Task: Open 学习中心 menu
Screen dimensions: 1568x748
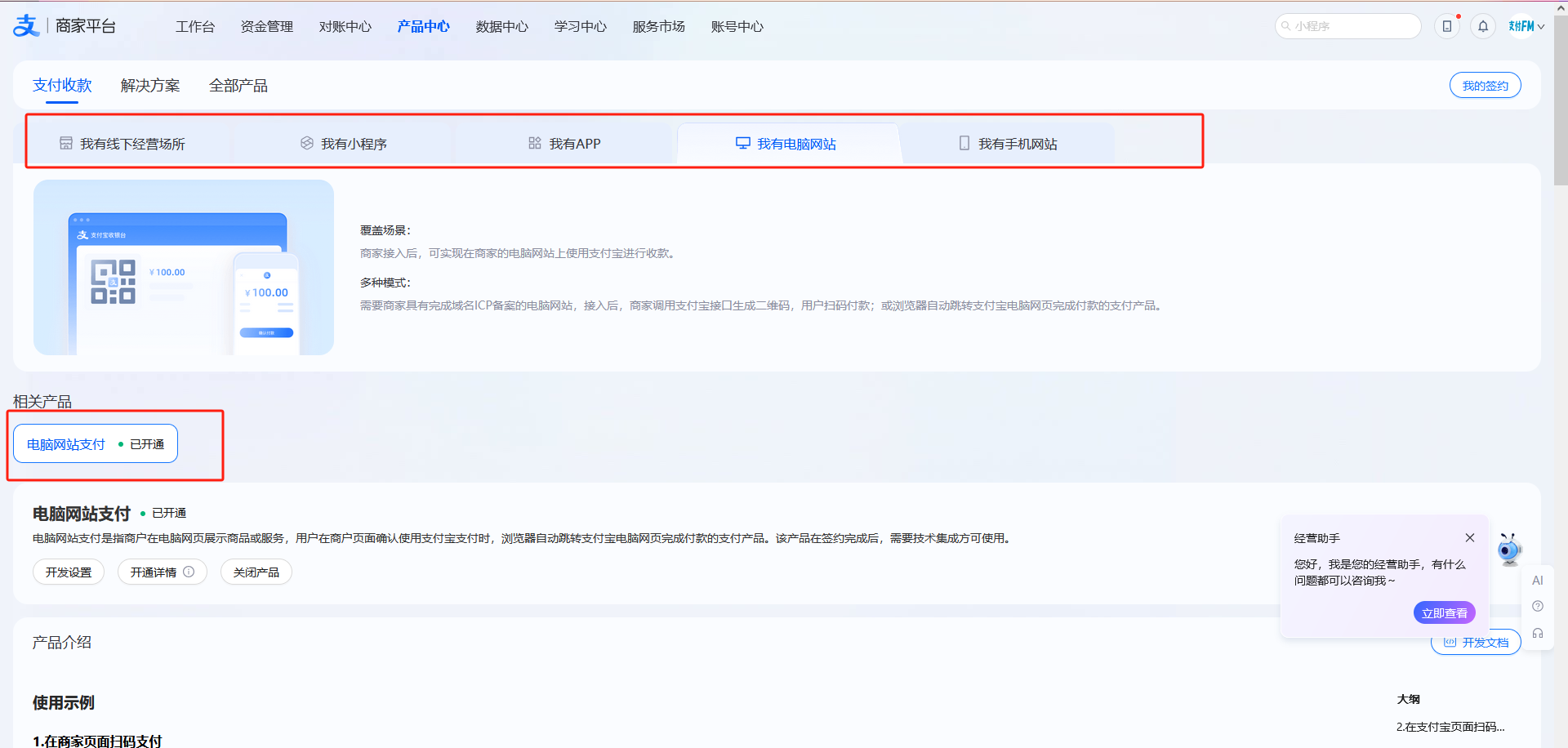Action: [581, 26]
